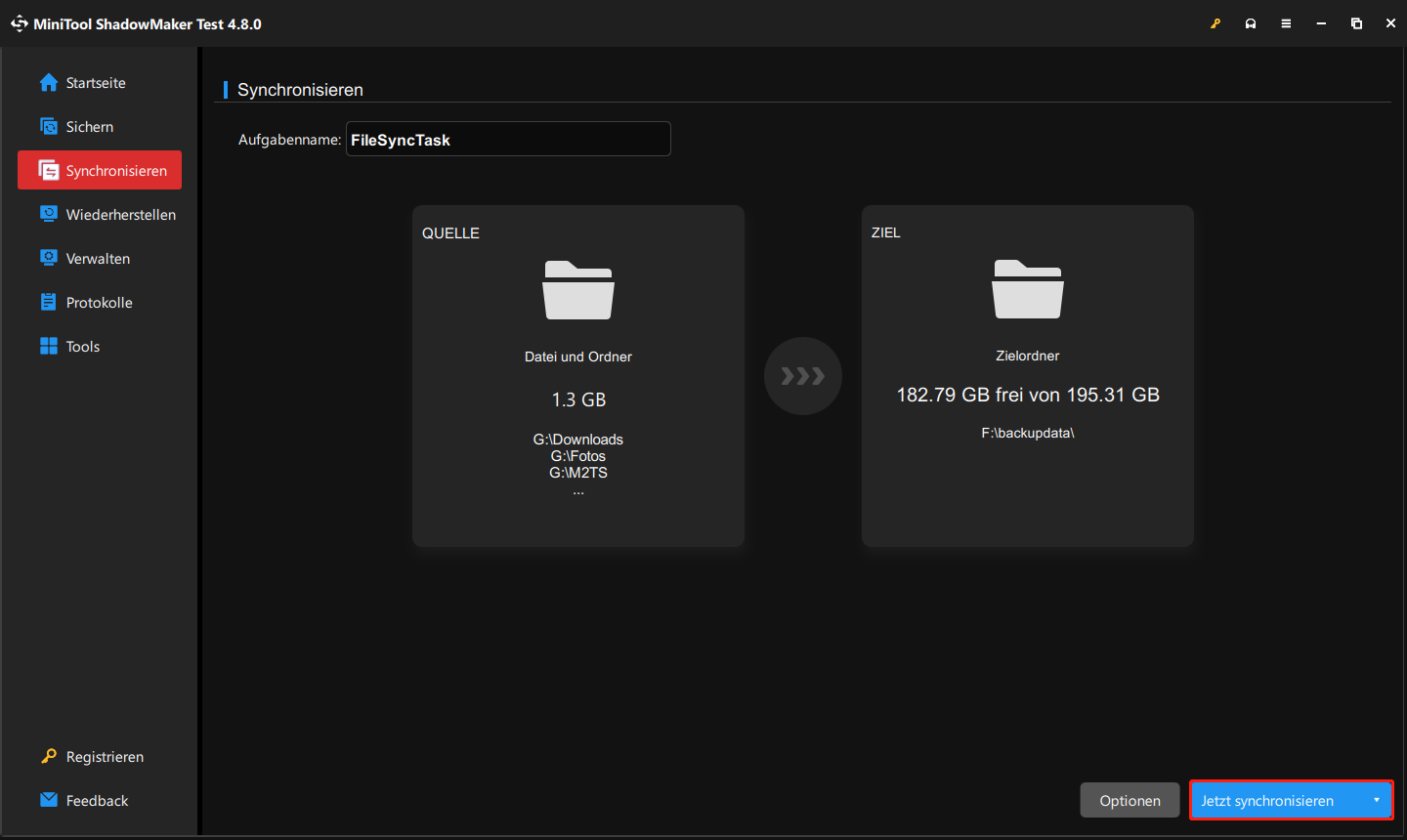The width and height of the screenshot is (1407, 840).
Task: Click the G:\Downloads source path
Action: click(x=578, y=440)
